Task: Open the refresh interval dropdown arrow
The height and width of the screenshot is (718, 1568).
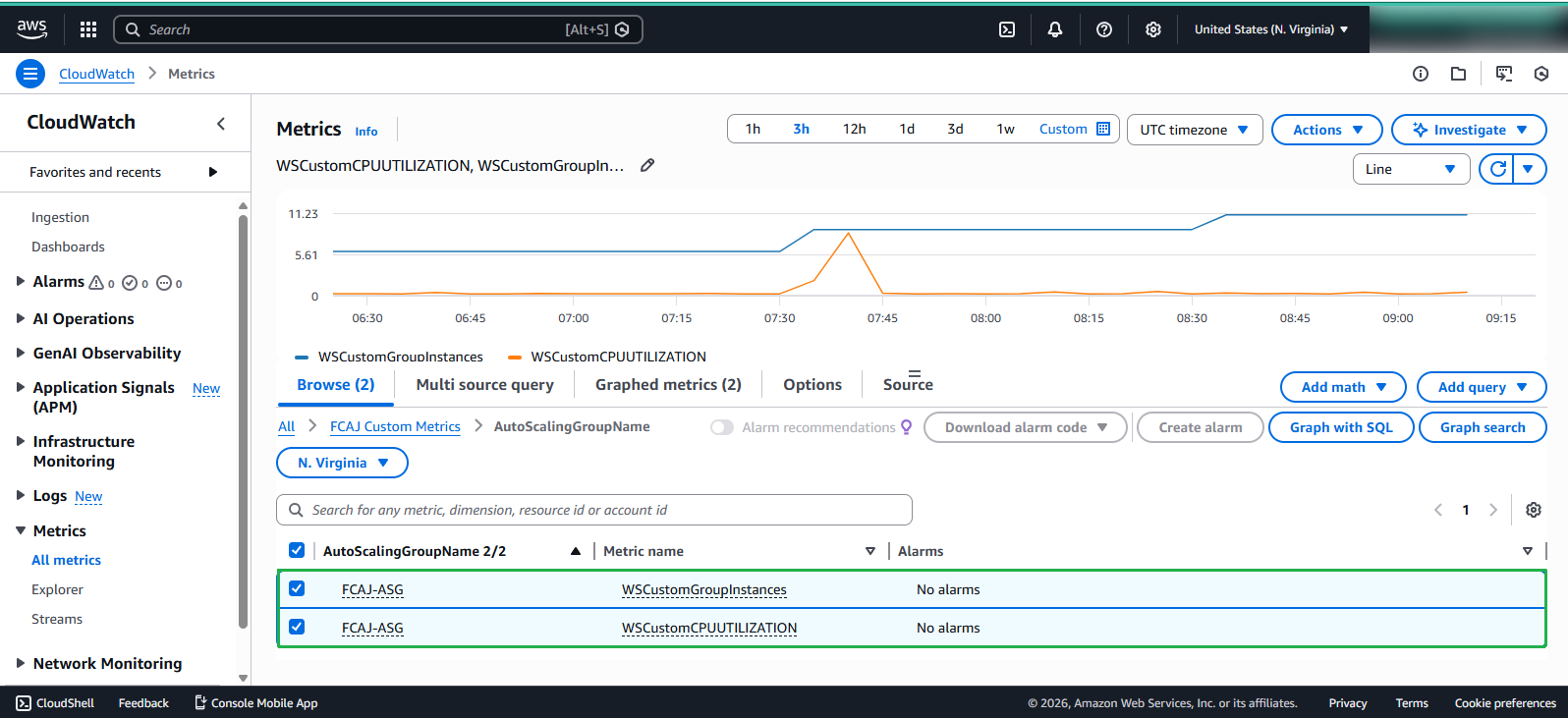Action: coord(1529,169)
